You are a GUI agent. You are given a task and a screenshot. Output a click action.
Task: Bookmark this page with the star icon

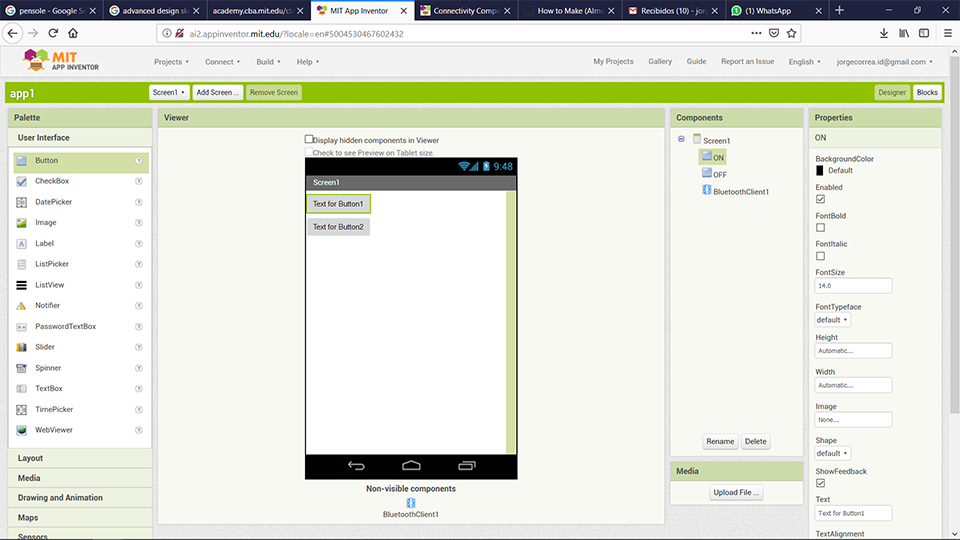792,33
